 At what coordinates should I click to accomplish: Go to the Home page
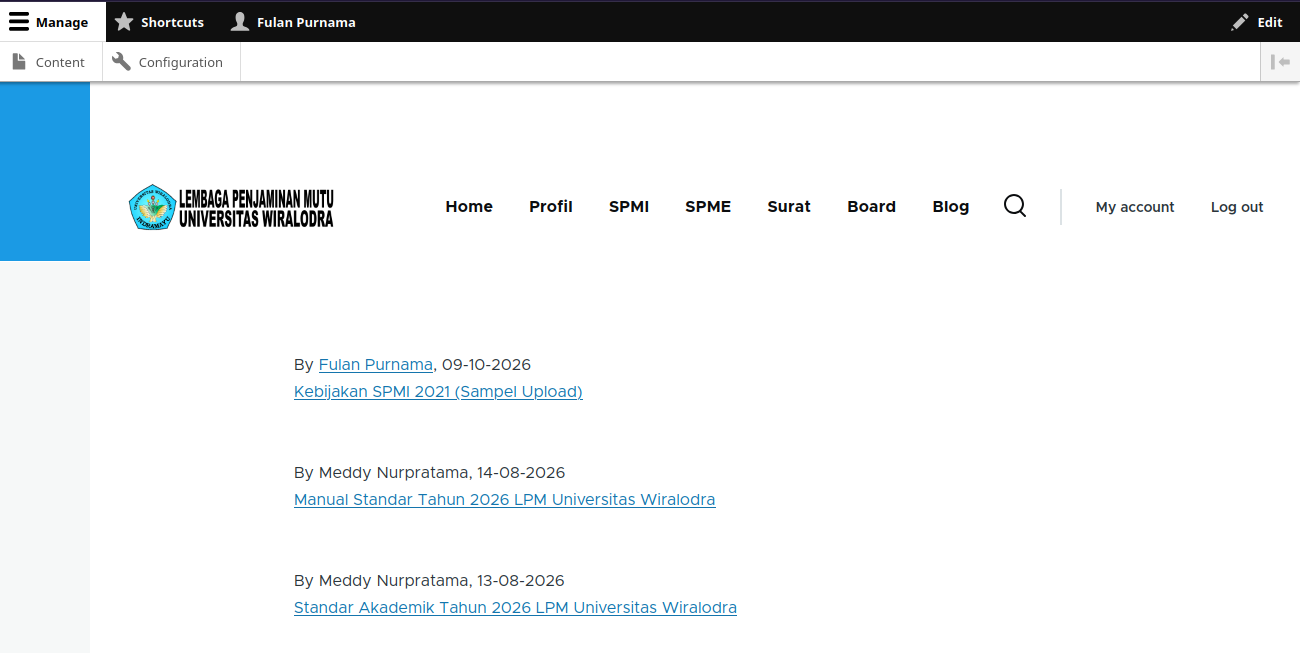point(469,207)
